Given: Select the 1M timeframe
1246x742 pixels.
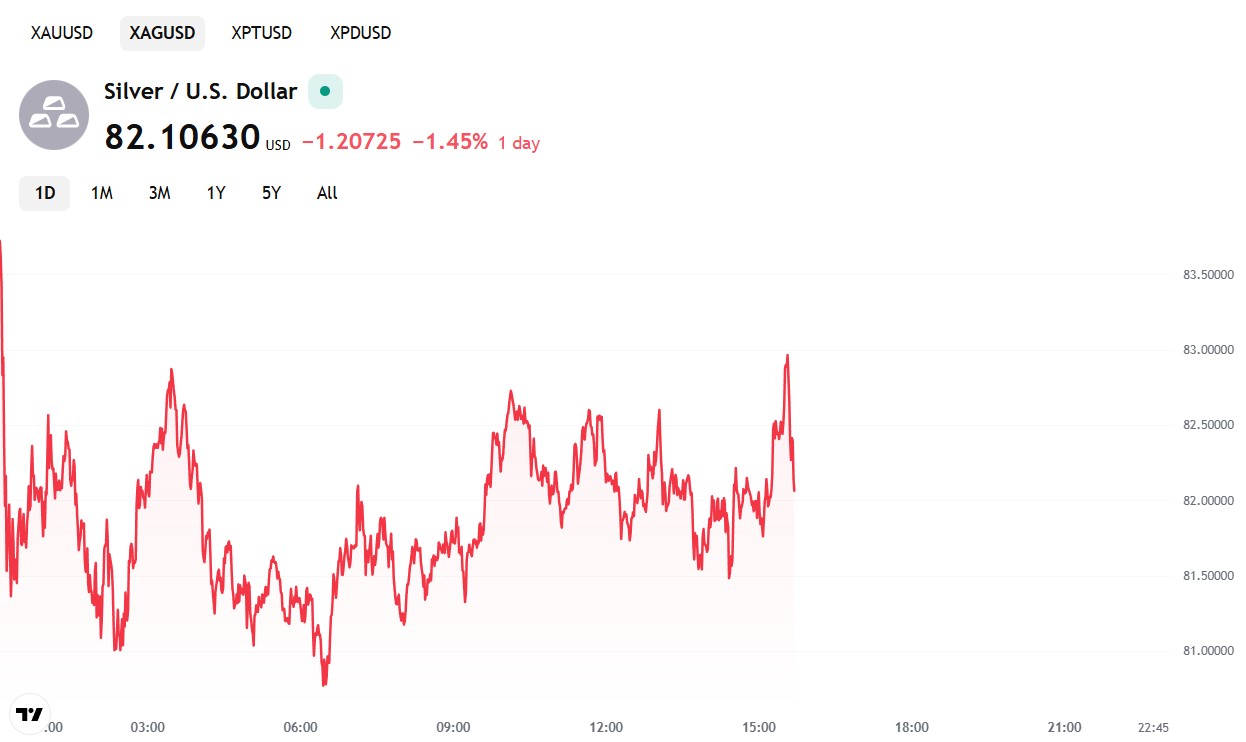Looking at the screenshot, I should pos(101,192).
